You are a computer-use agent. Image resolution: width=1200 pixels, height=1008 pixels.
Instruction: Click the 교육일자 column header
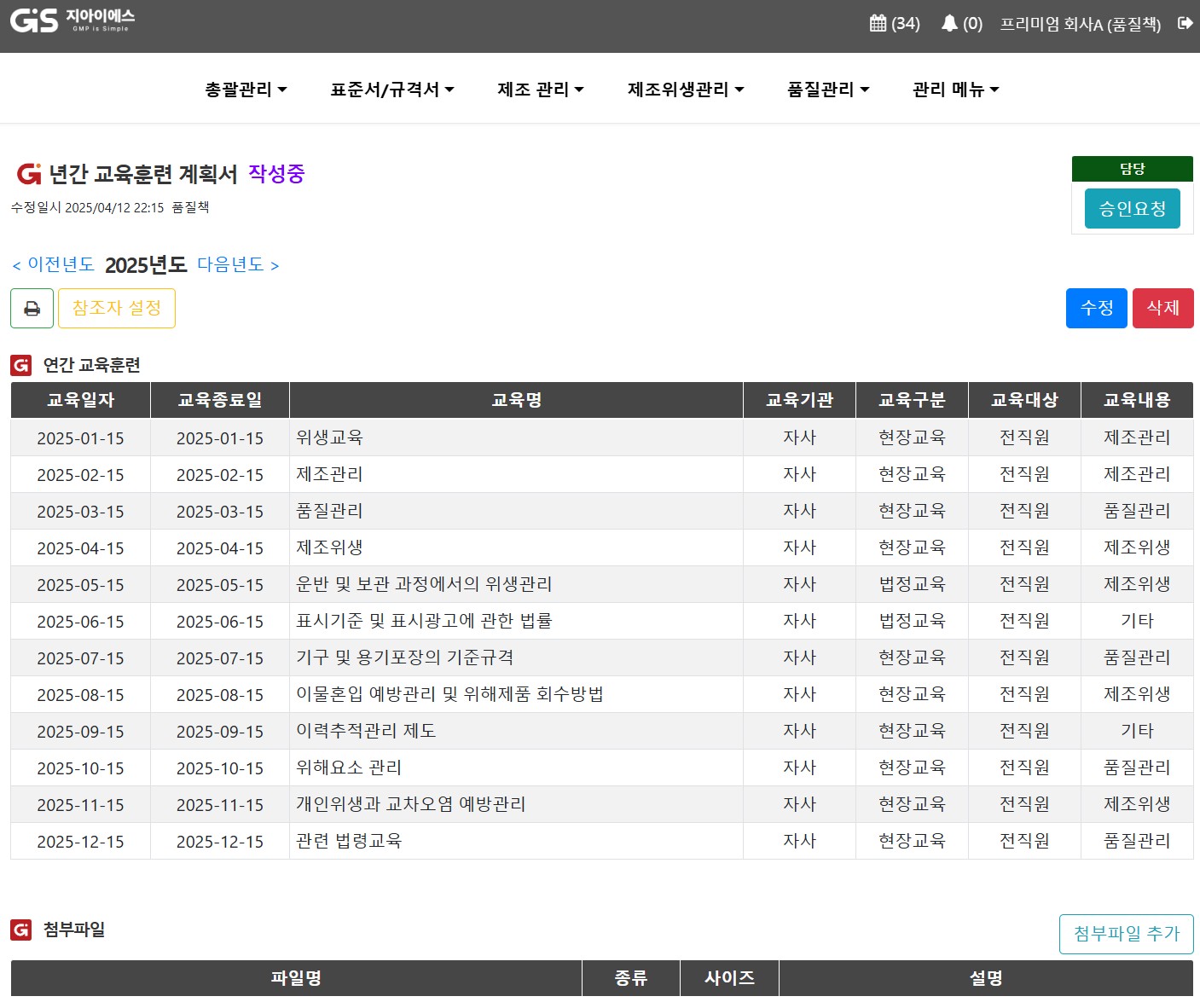click(80, 400)
